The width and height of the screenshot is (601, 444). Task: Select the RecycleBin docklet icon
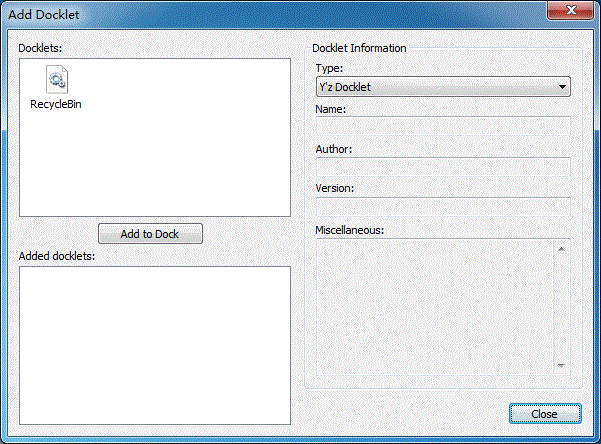pyautogui.click(x=57, y=79)
